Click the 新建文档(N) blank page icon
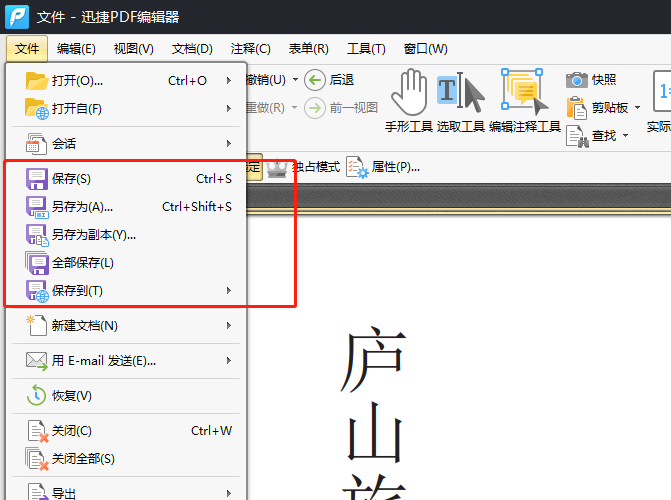This screenshot has height=500, width=671. pyautogui.click(x=36, y=325)
